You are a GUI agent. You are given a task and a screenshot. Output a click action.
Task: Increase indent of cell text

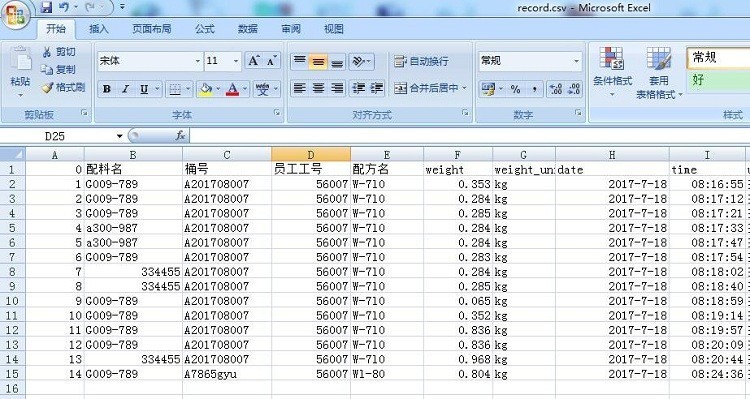tap(376, 88)
